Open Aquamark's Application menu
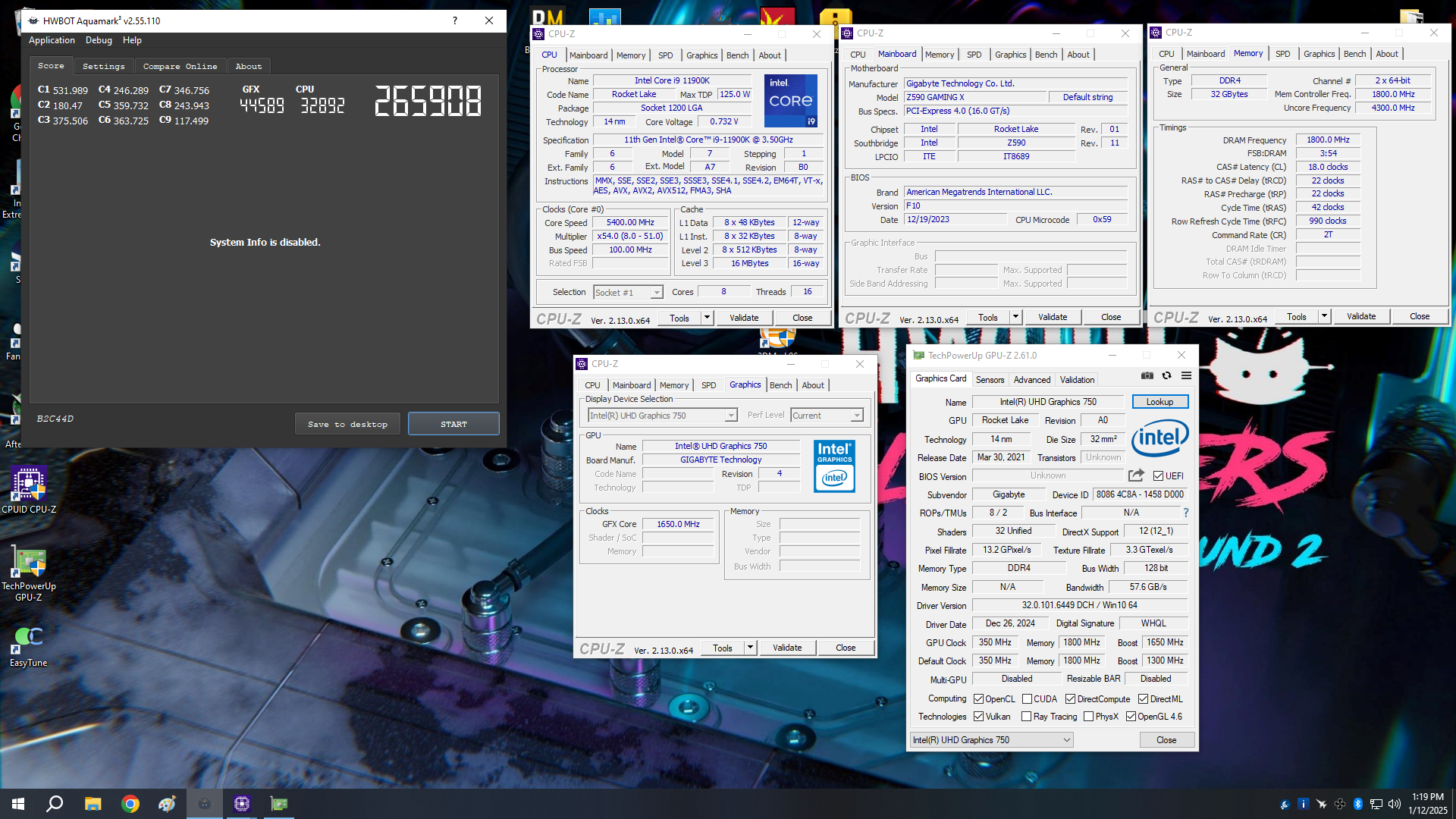This screenshot has width=1456, height=819. (52, 40)
